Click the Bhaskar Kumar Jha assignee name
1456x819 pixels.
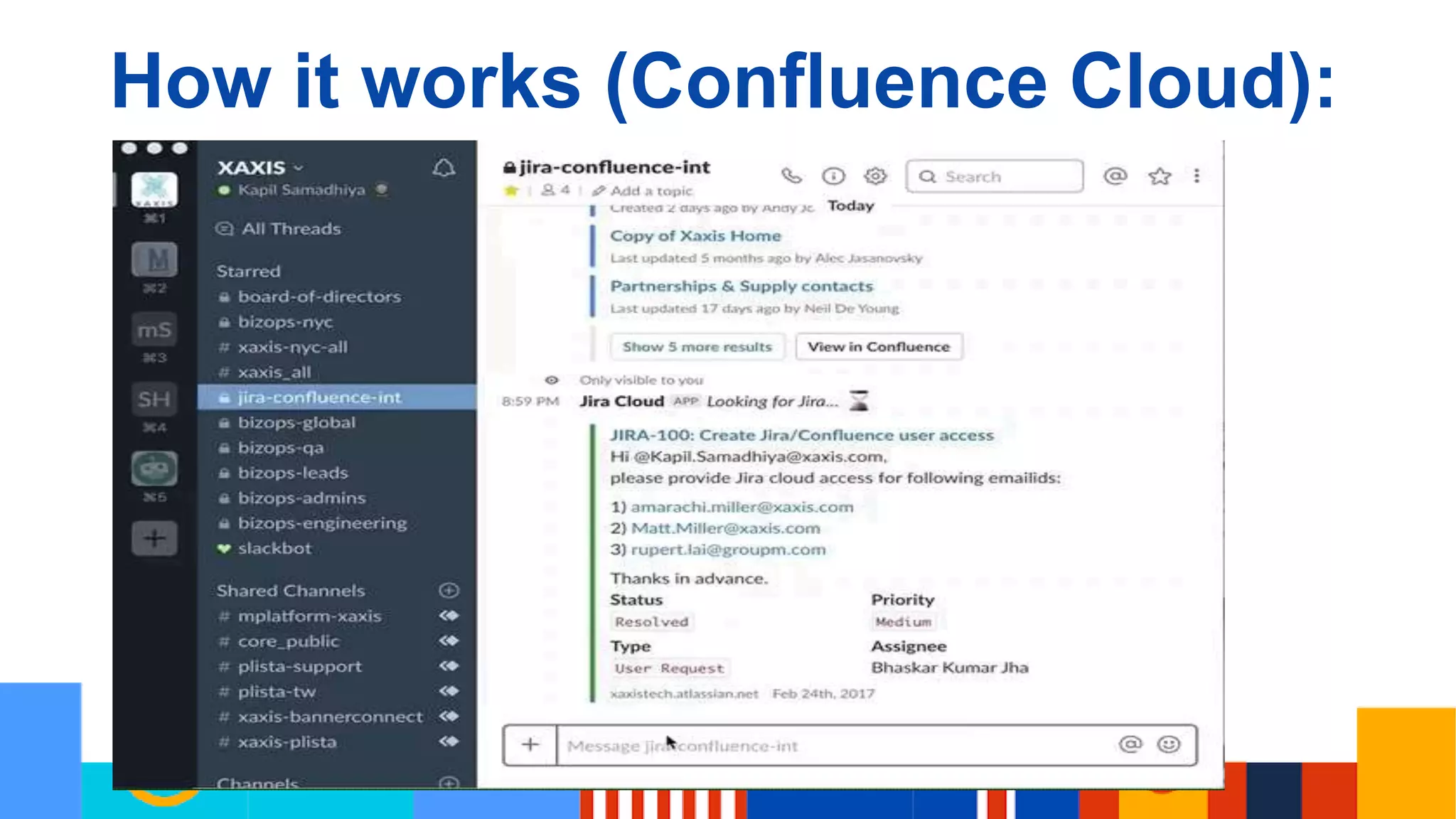[950, 668]
